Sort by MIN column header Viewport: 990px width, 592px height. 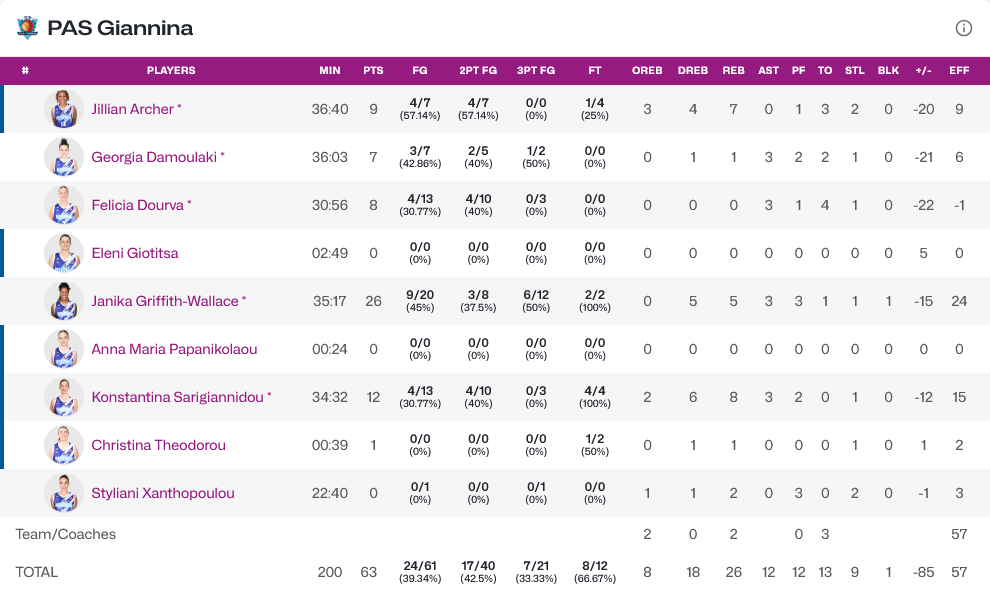[330, 71]
